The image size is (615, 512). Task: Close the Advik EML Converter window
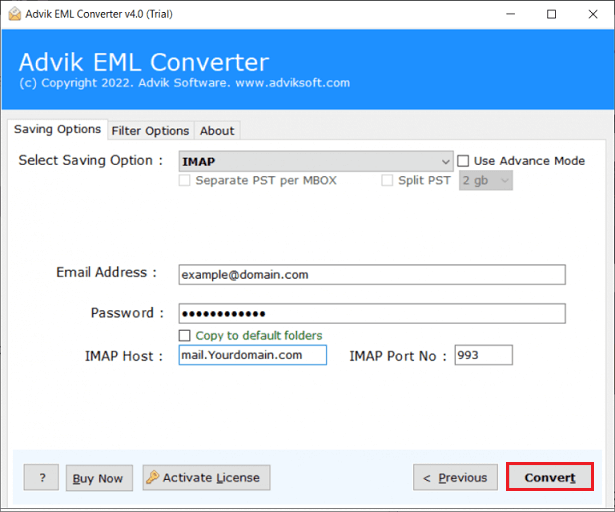click(593, 14)
